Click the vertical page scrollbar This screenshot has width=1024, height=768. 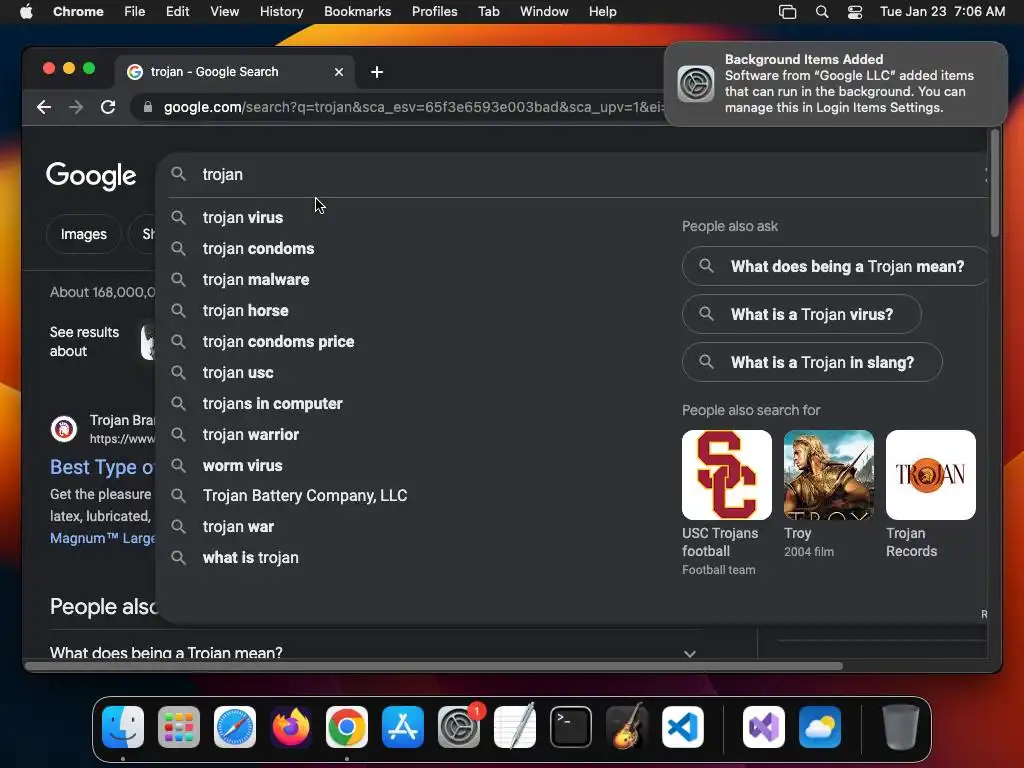click(995, 184)
